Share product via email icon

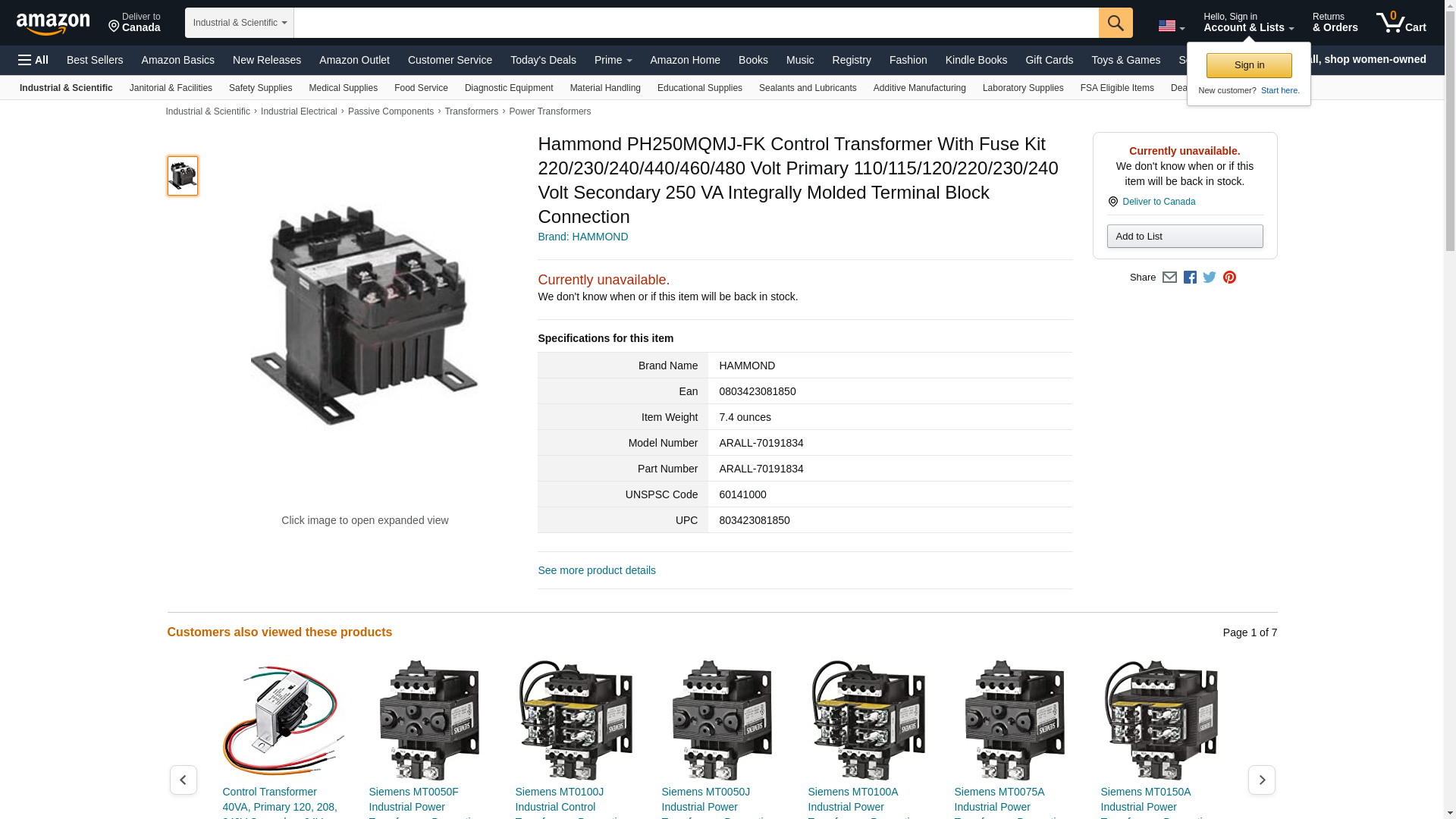pyautogui.click(x=1169, y=278)
